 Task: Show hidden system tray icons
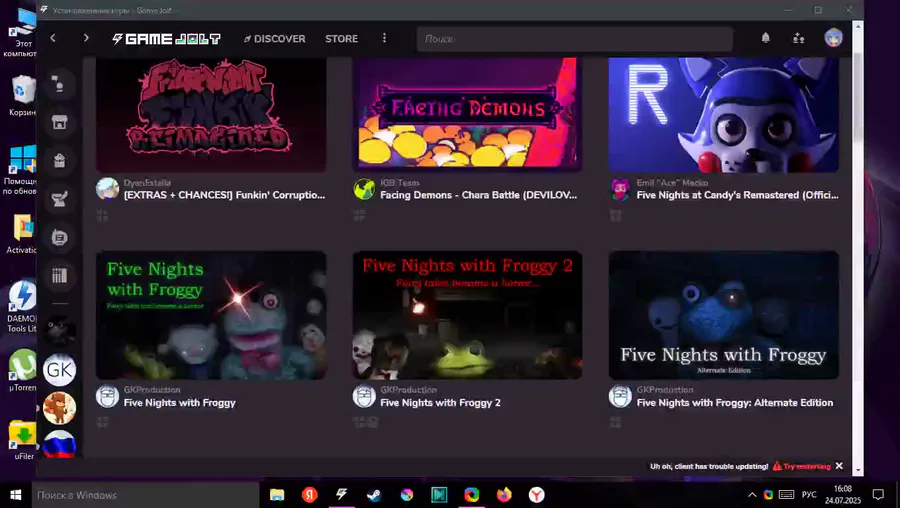pos(752,495)
